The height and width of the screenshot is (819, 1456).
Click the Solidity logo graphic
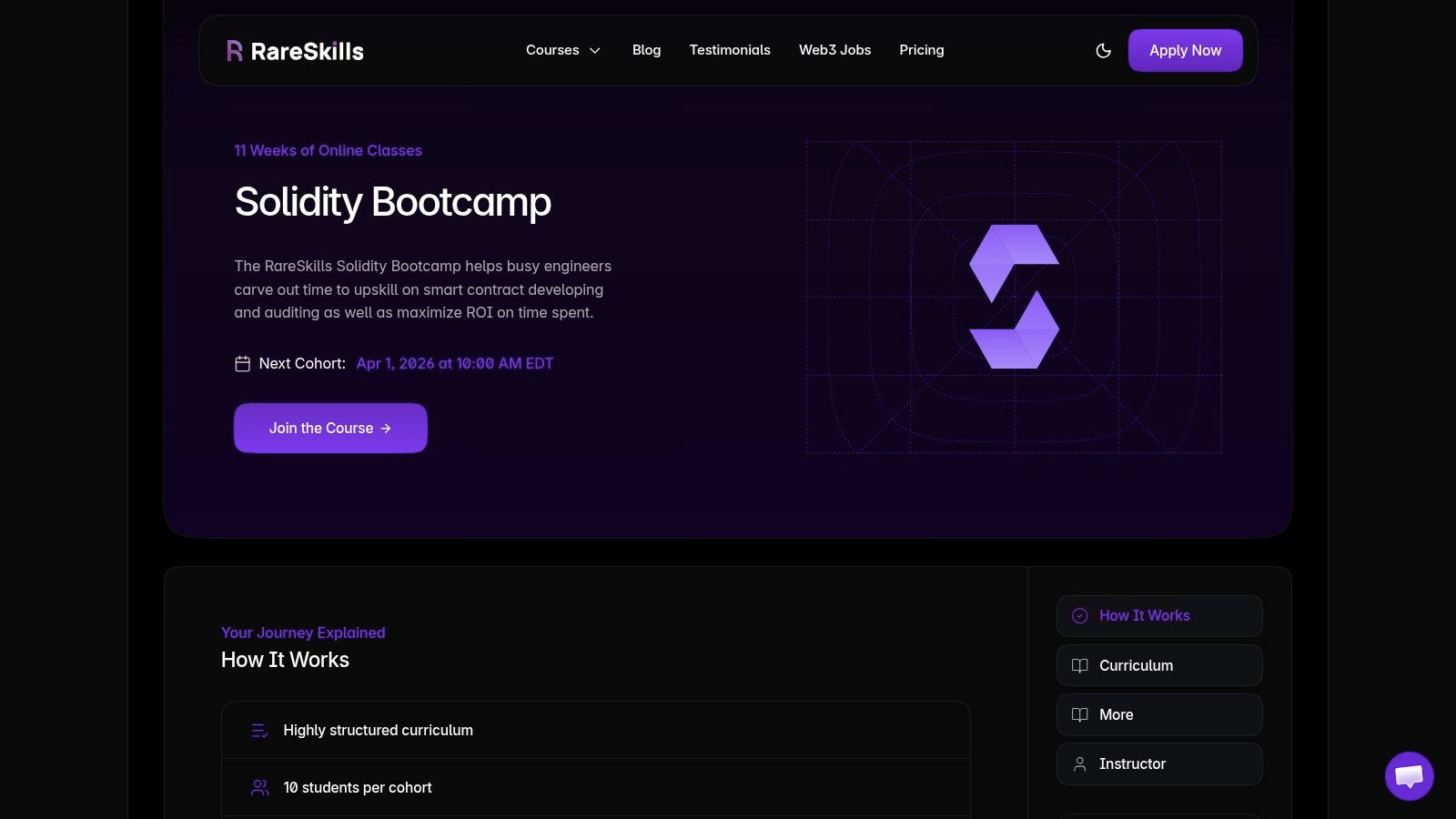coord(1014,297)
